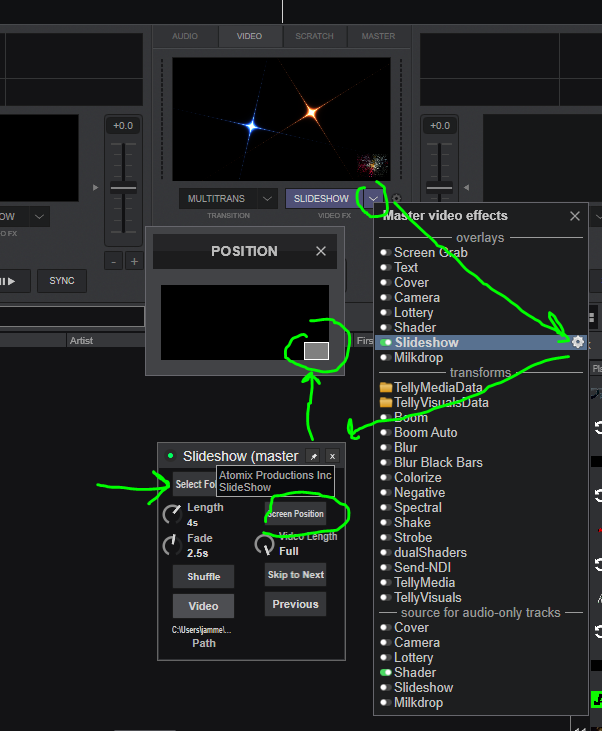
Task: Expand the left deck video FX dropdown
Action: [39, 216]
